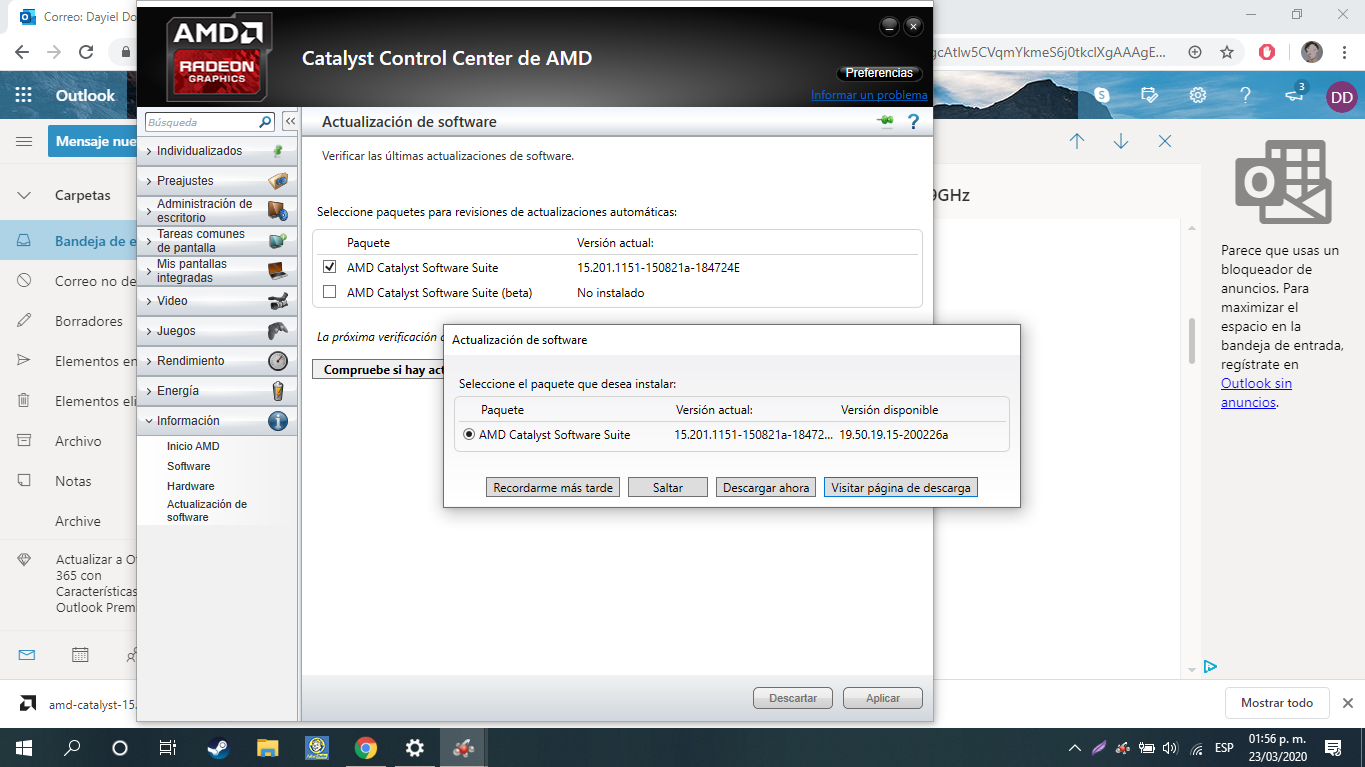The image size is (1365, 767).
Task: Collapse the Outlook Carpetas folder list
Action: click(x=25, y=196)
